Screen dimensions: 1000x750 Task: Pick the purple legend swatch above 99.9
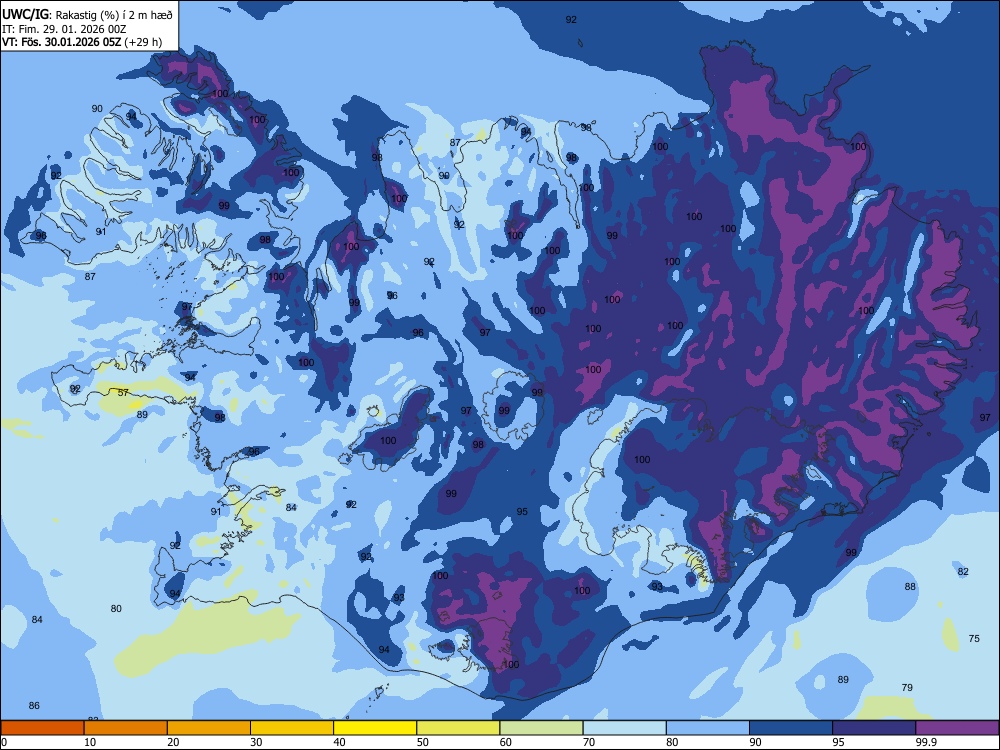pyautogui.click(x=957, y=728)
